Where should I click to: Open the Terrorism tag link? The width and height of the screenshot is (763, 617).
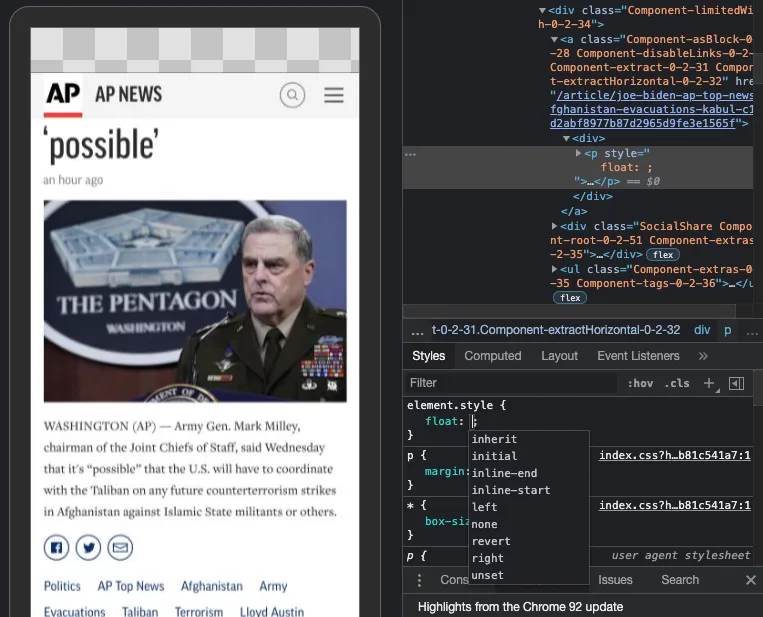[199, 612]
